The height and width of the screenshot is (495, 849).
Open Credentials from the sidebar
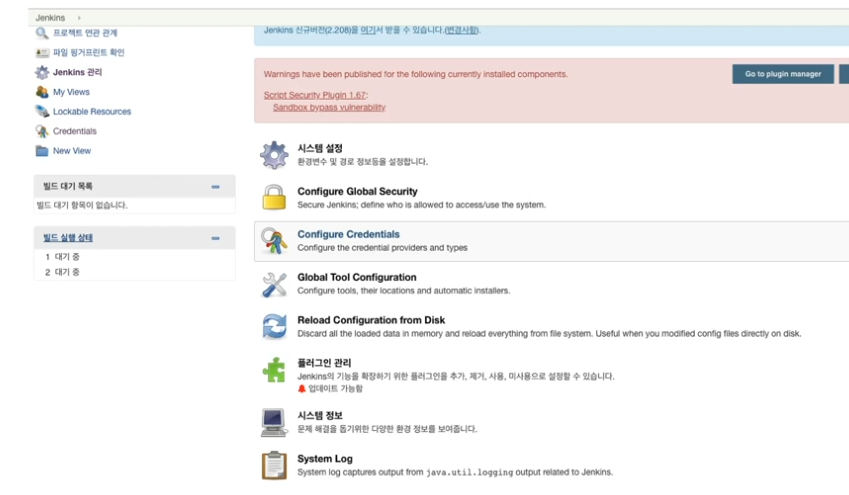pyautogui.click(x=75, y=131)
